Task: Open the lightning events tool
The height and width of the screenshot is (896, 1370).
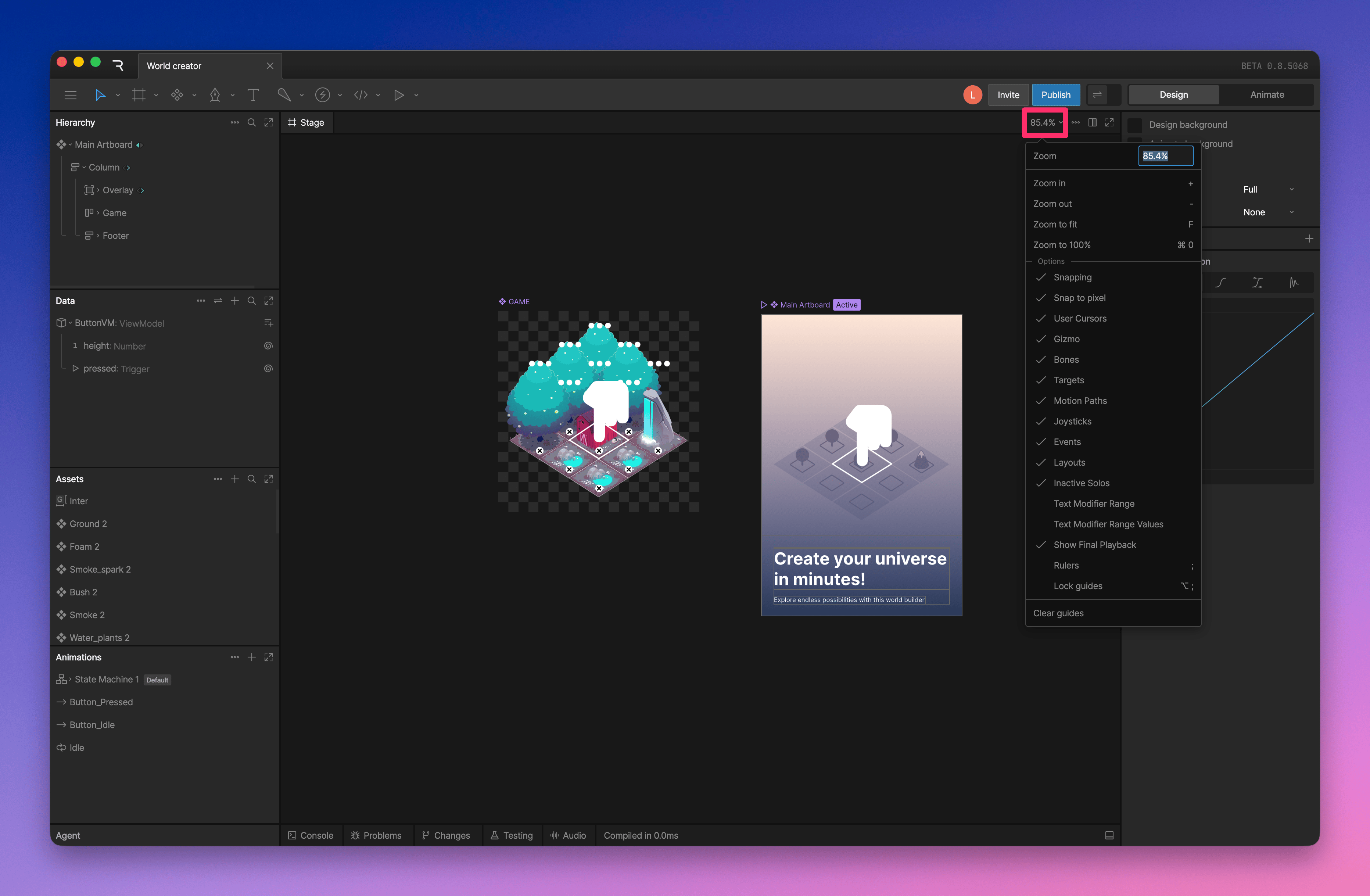Action: 322,95
